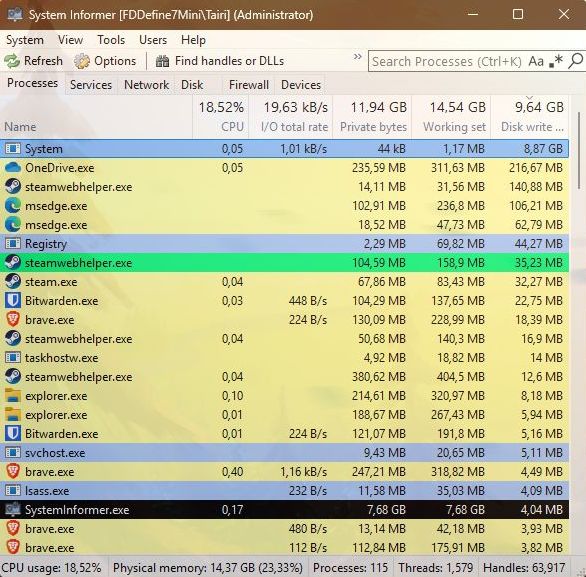Viewport: 586px width, 577px height.
Task: Click icon of green highlighted steamwebhelper.exe
Action: coord(13,262)
